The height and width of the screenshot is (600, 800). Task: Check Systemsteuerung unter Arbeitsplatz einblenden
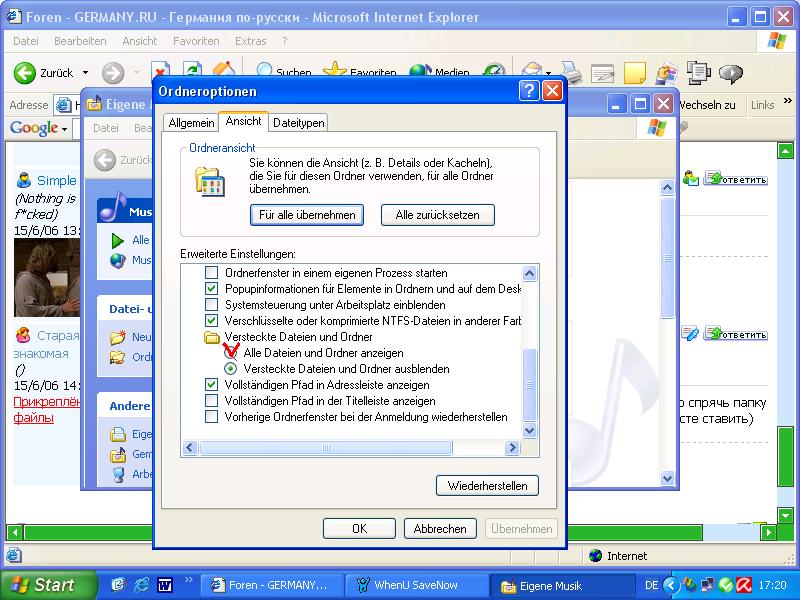pos(211,305)
